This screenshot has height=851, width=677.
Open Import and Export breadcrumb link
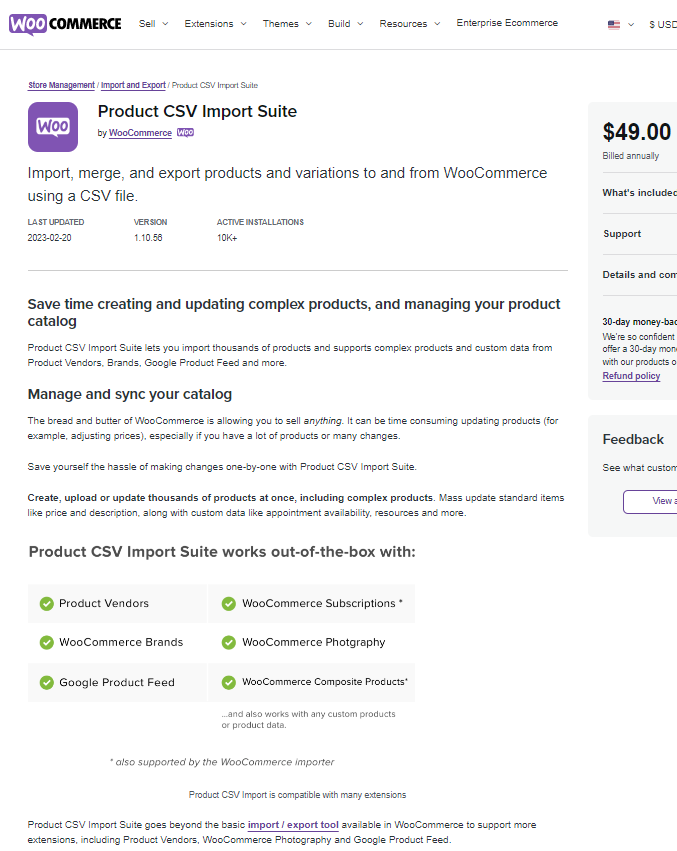pos(133,85)
